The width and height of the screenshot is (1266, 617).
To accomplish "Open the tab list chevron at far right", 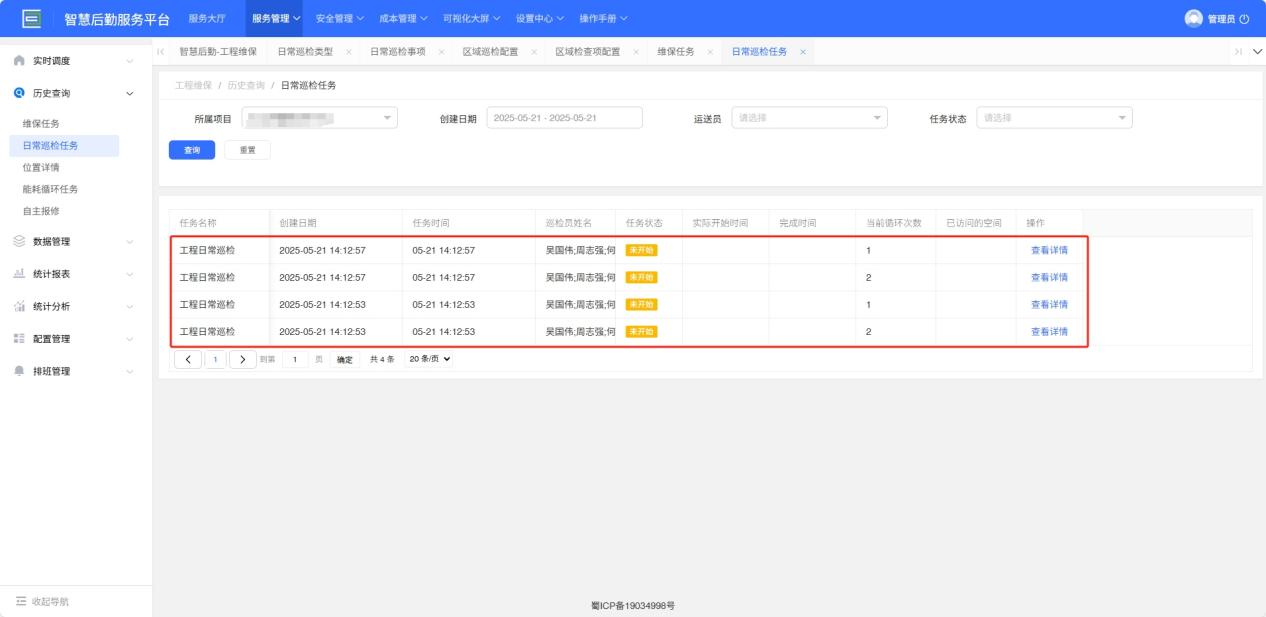I will point(1256,52).
